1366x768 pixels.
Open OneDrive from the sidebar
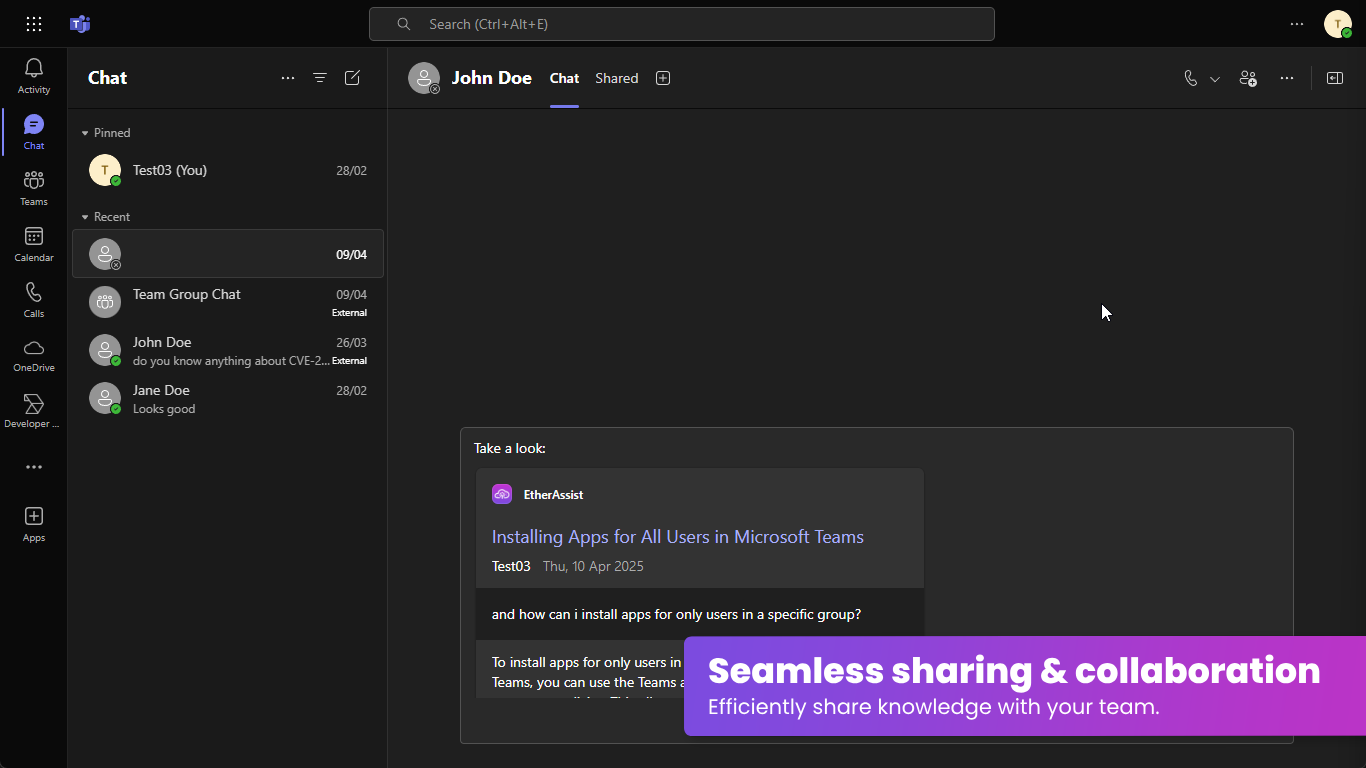click(34, 355)
